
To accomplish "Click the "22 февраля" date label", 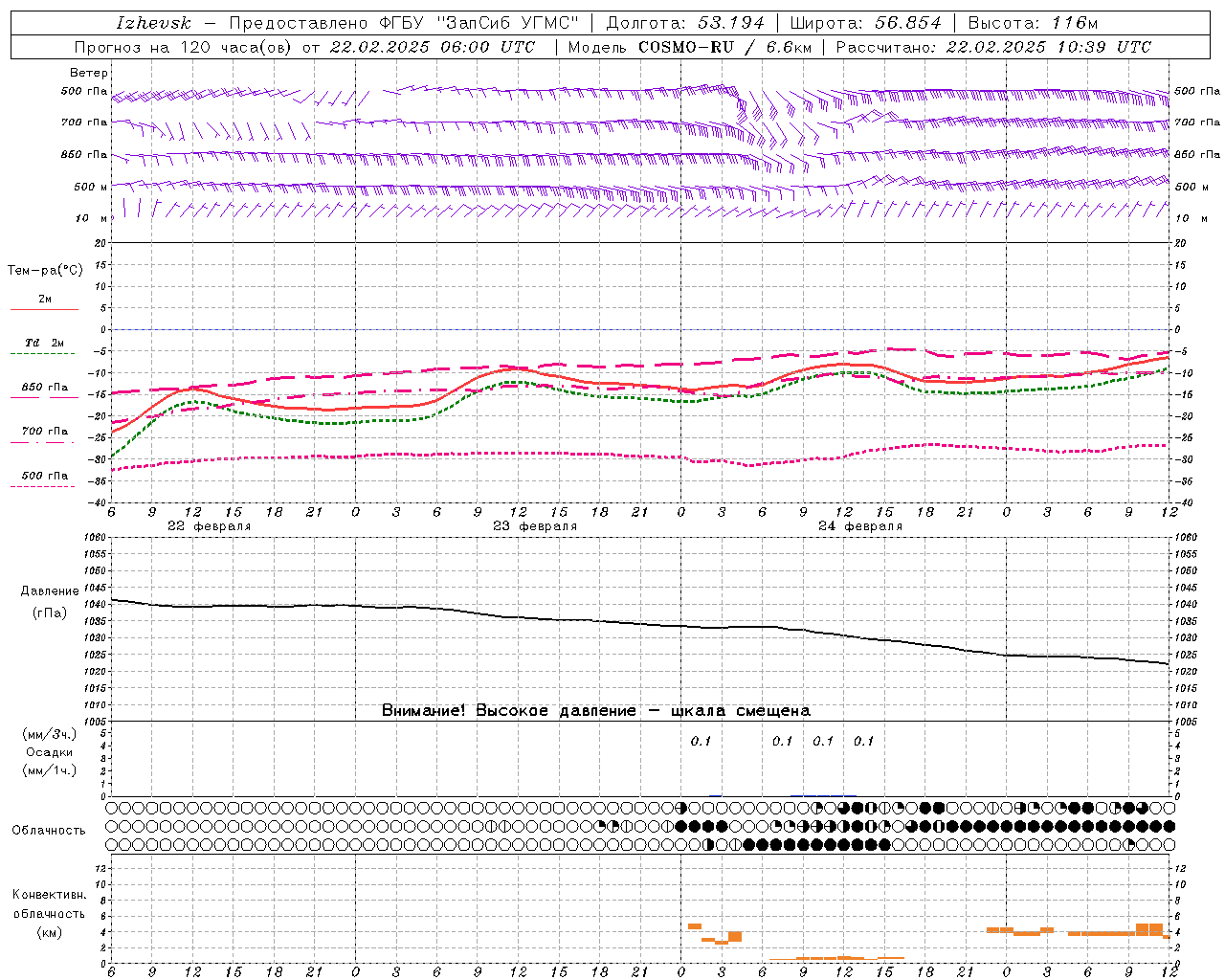I will pyautogui.click(x=210, y=526).
